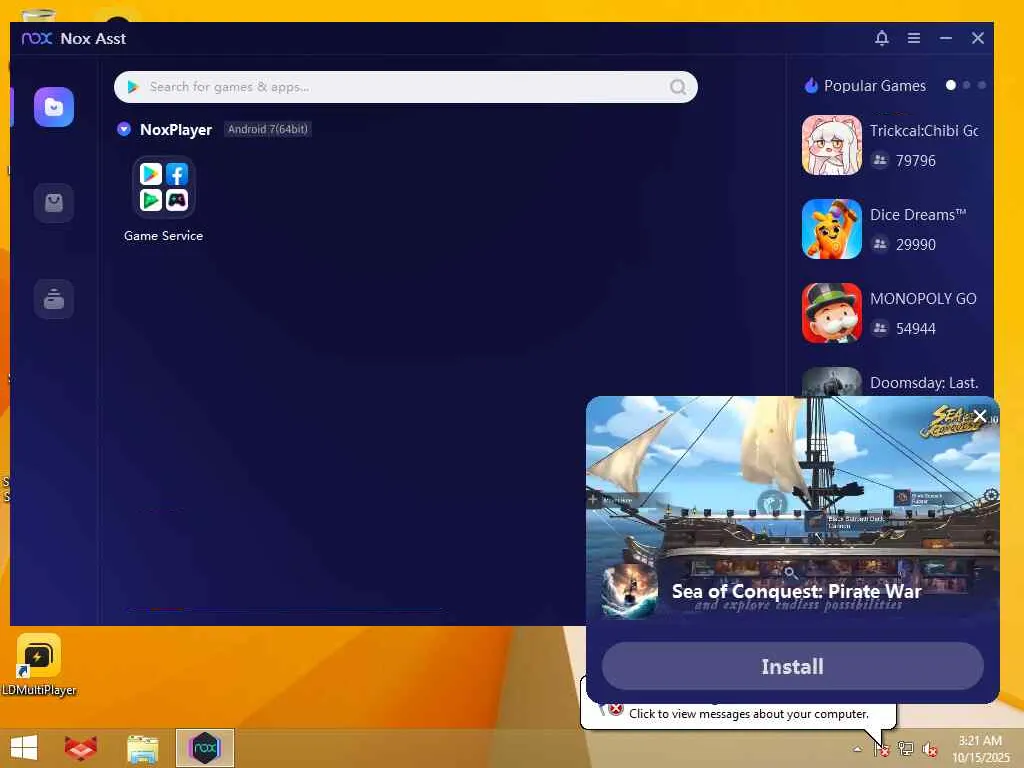Open the network tray icon
1024x768 pixels.
coord(905,749)
